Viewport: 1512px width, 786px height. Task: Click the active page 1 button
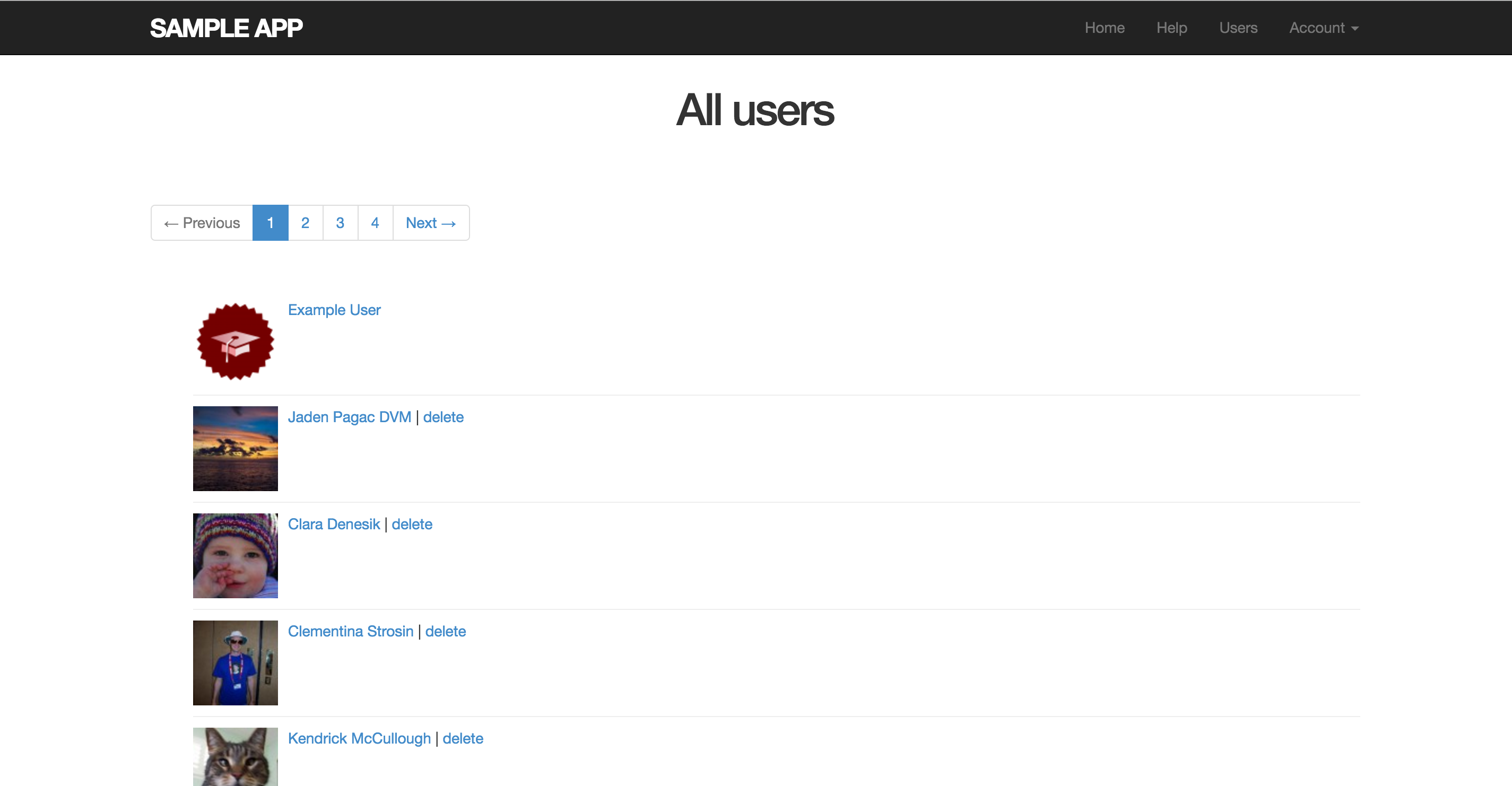[270, 223]
